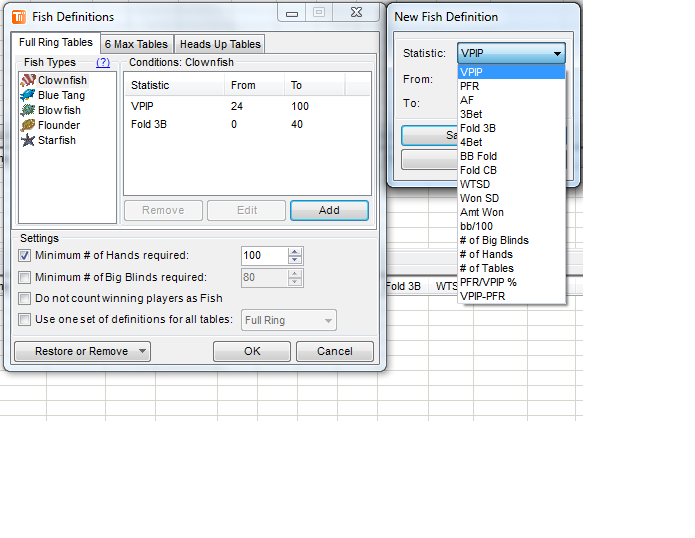Close the Fish Definitions dialog
Viewport: 695px width, 538px height.
point(356,12)
